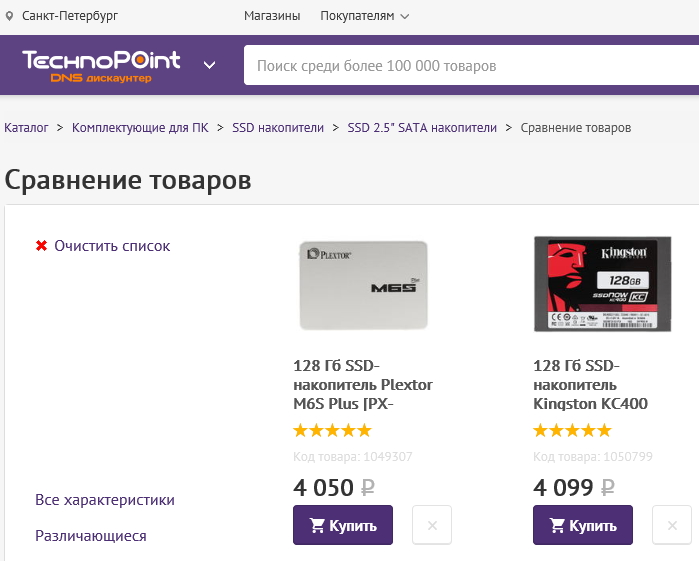
Task: Show Все характеристики comparison view
Action: tap(105, 500)
